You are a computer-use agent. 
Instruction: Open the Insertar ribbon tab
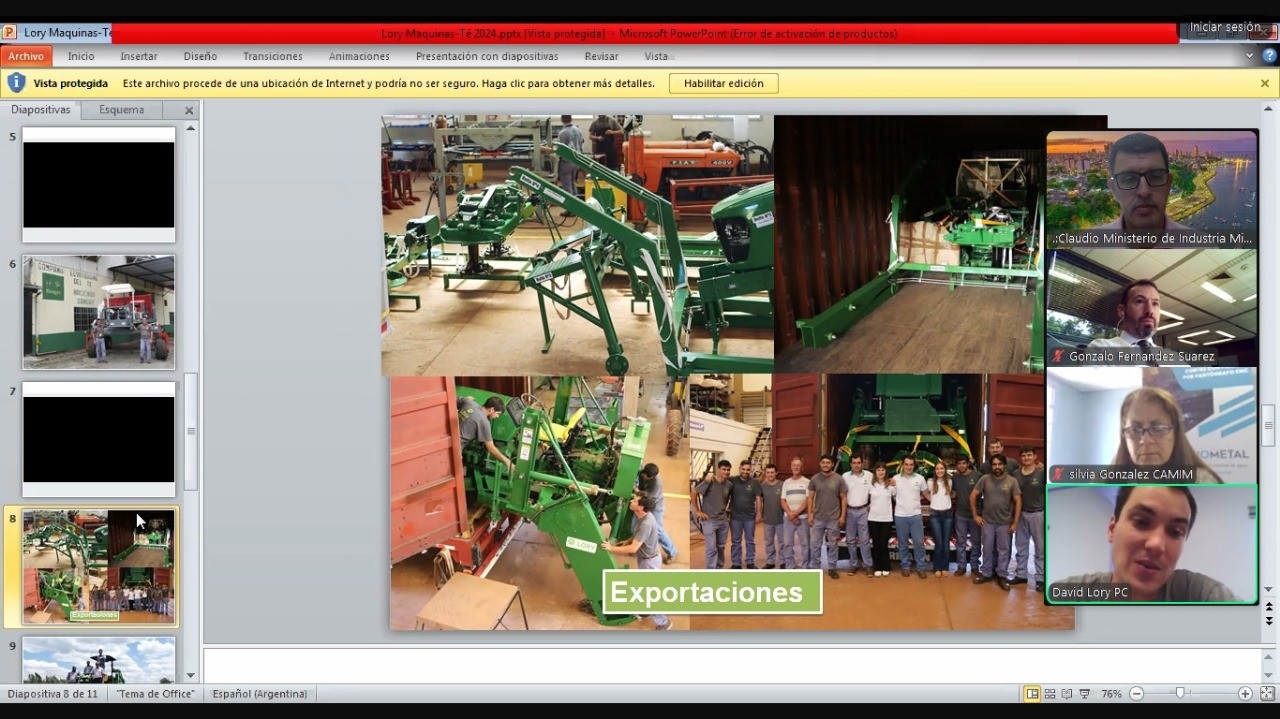(139, 56)
